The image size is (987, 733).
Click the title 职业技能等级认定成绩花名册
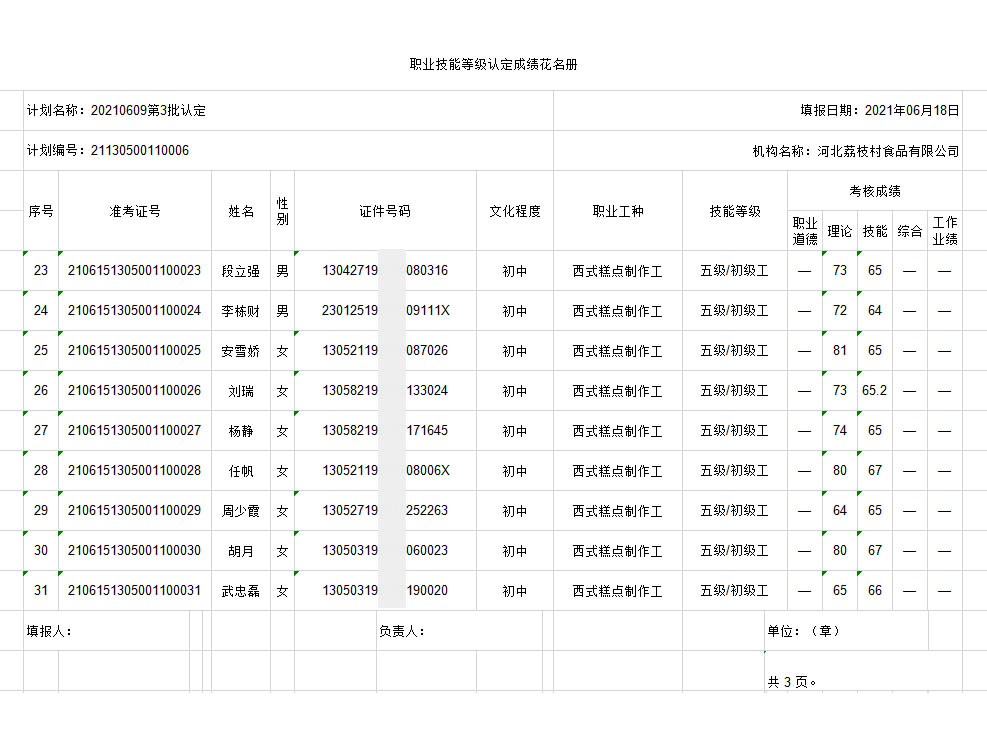click(493, 64)
